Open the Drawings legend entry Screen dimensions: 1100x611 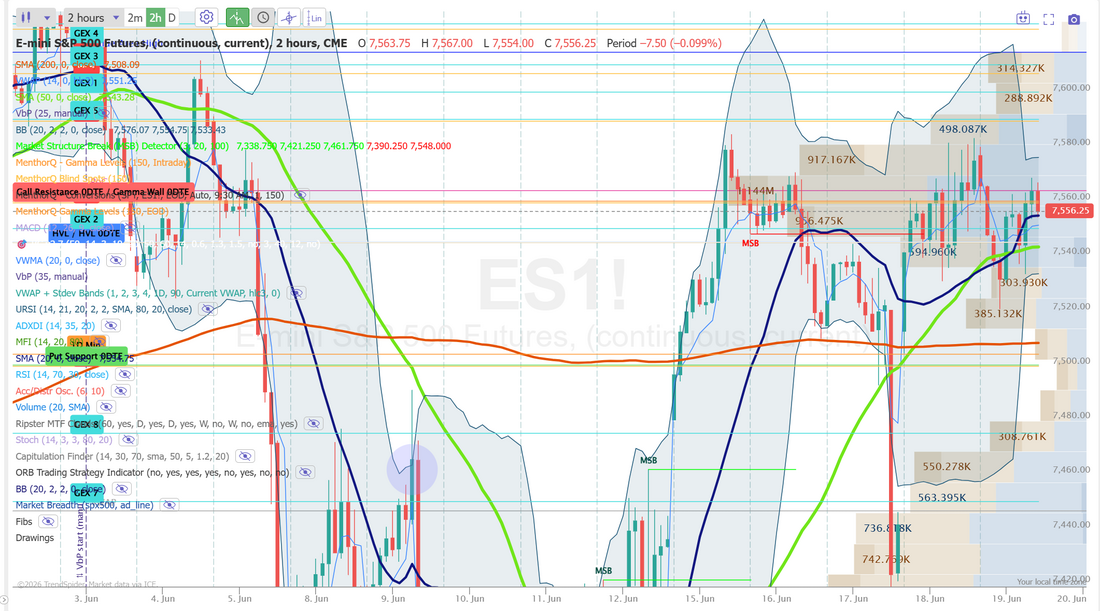pos(35,538)
